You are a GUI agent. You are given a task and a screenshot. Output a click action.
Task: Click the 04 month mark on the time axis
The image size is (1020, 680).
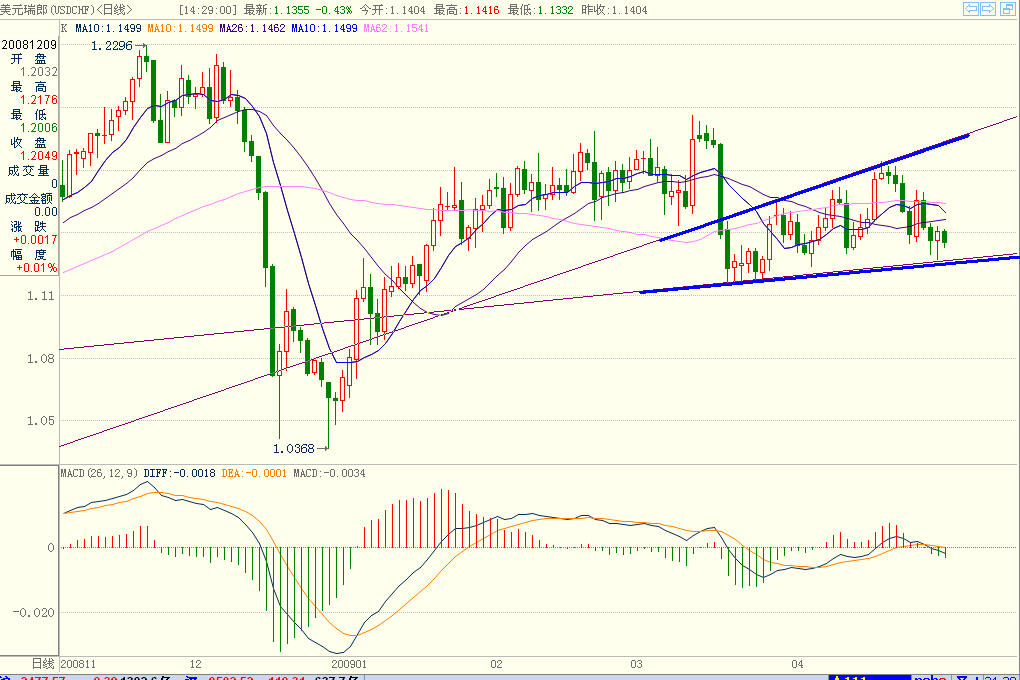click(798, 664)
